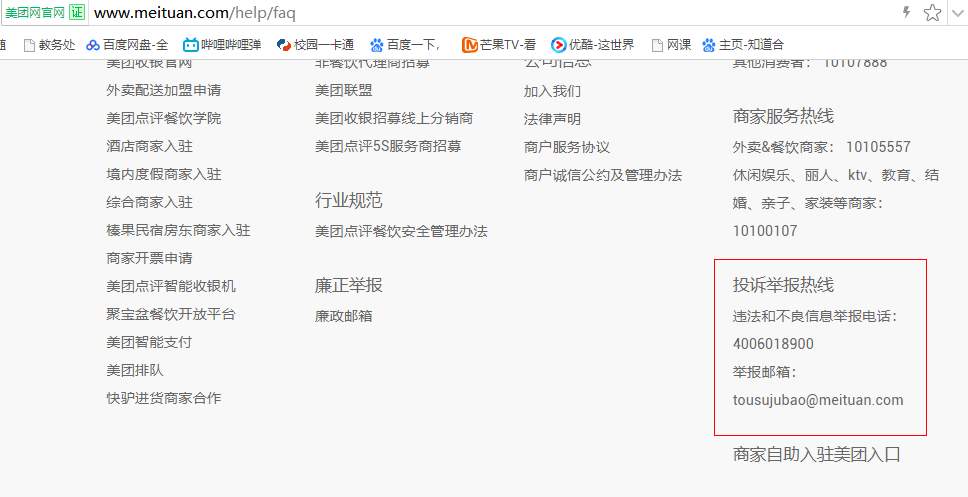Click the site certificate 证 badge in address bar
Image resolution: width=968 pixels, height=497 pixels.
(77, 12)
